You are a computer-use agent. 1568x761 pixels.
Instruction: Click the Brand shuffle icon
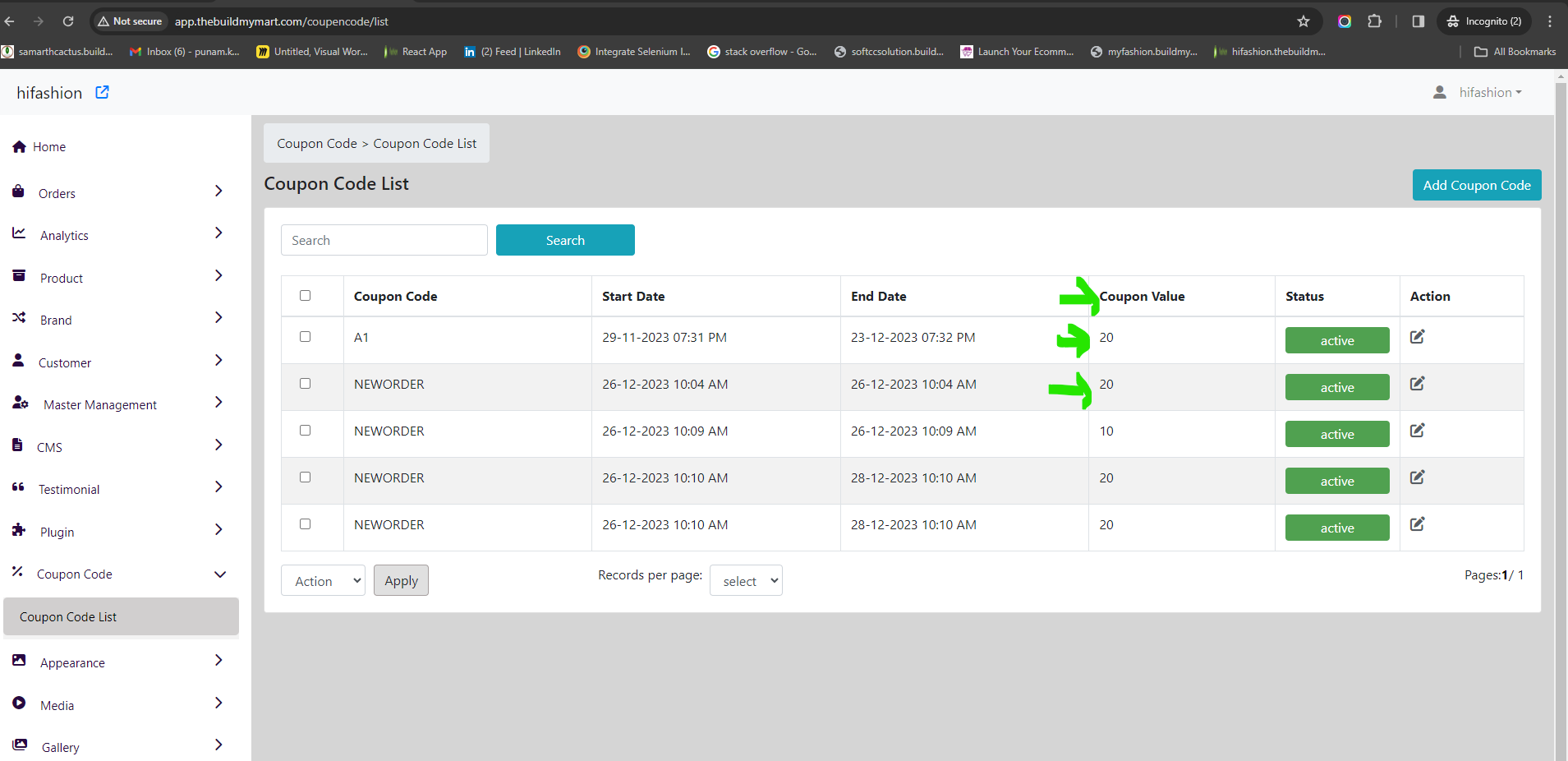coord(19,317)
